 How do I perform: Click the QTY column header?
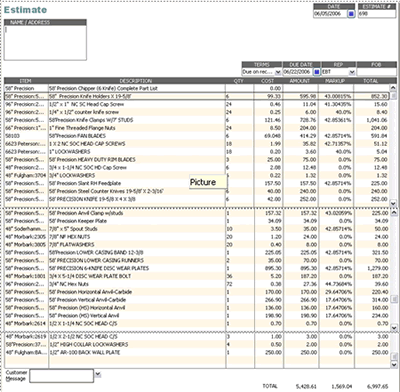point(239,81)
